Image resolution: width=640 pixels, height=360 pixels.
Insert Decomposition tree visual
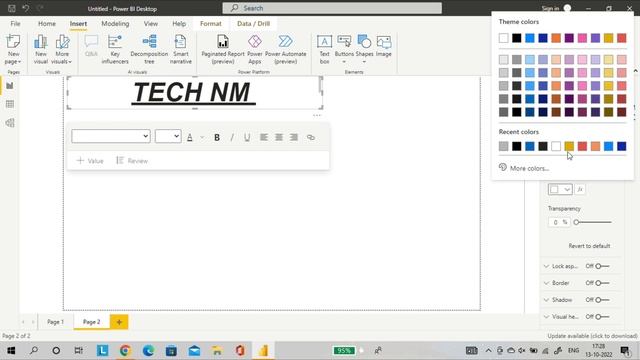pyautogui.click(x=149, y=49)
